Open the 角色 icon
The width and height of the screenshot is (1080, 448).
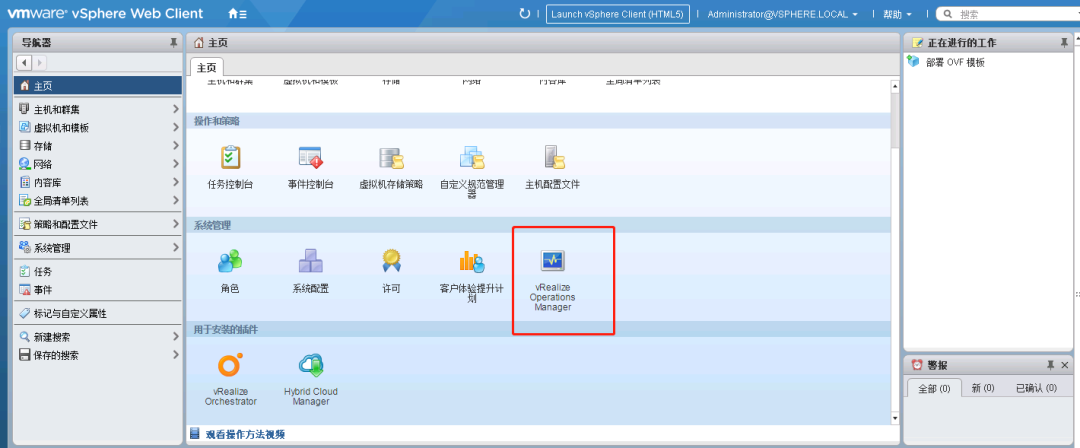click(230, 261)
